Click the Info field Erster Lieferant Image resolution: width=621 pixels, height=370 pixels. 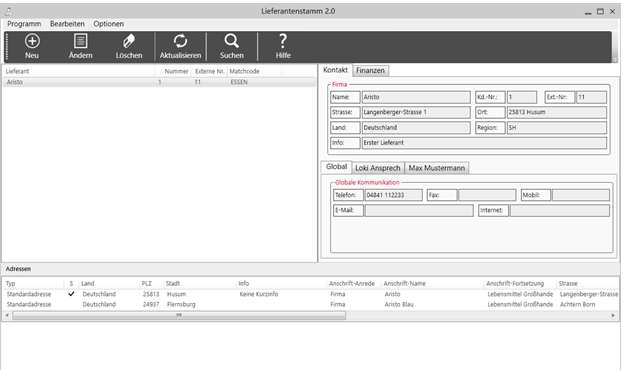[484, 143]
